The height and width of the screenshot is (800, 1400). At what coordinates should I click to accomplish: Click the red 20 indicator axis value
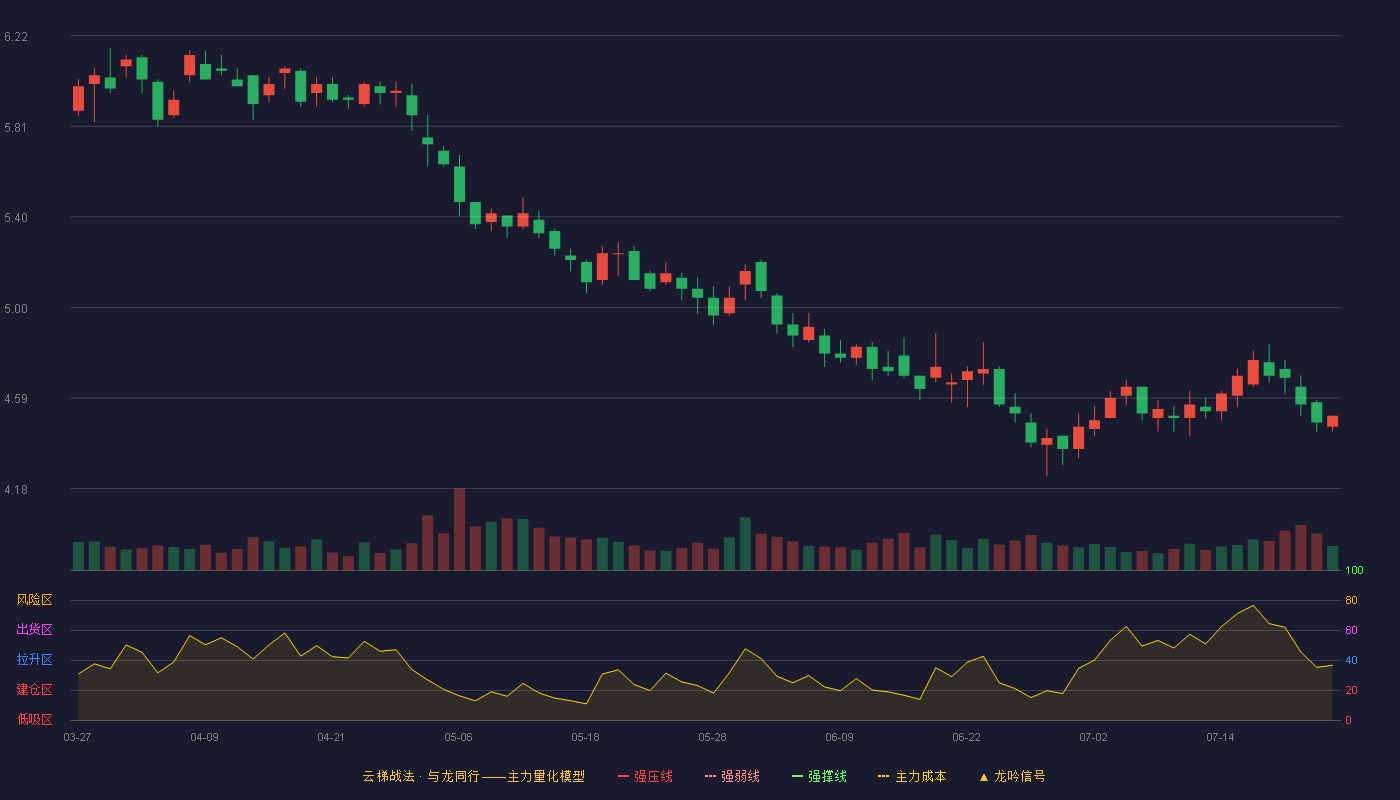[x=1351, y=690]
